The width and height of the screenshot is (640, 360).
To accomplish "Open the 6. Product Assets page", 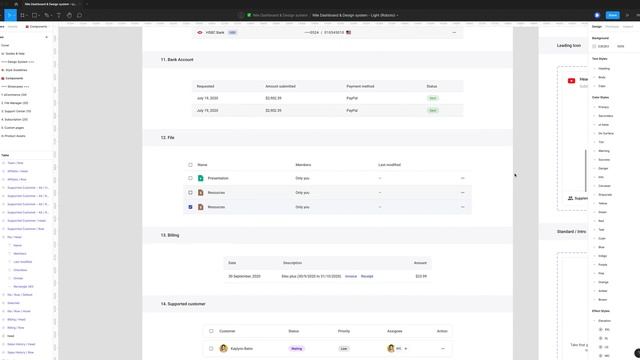I will [x=13, y=136].
